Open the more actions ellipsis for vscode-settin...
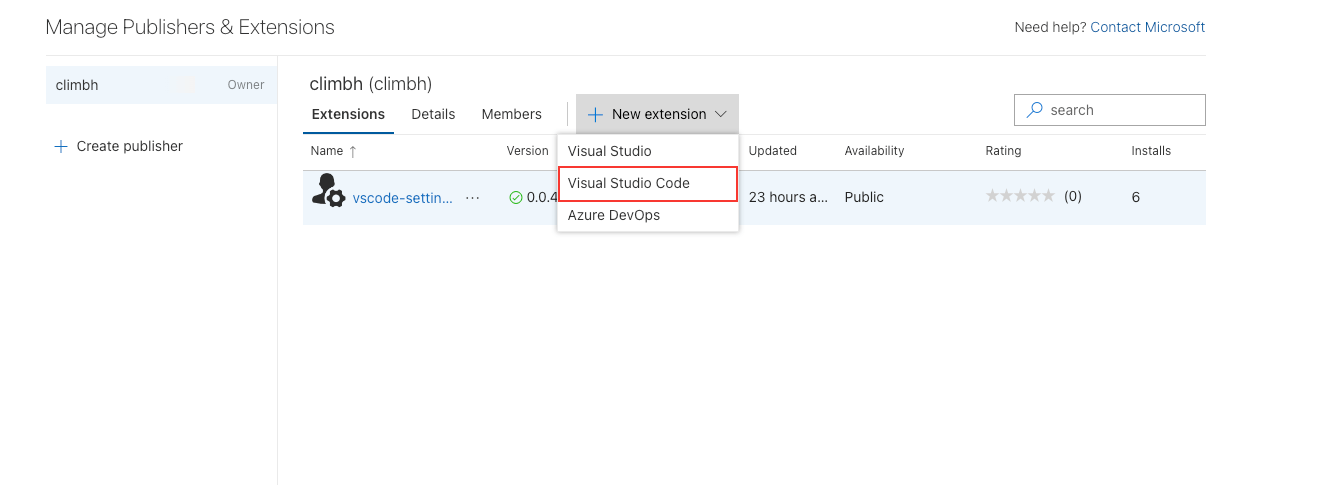 pos(473,198)
